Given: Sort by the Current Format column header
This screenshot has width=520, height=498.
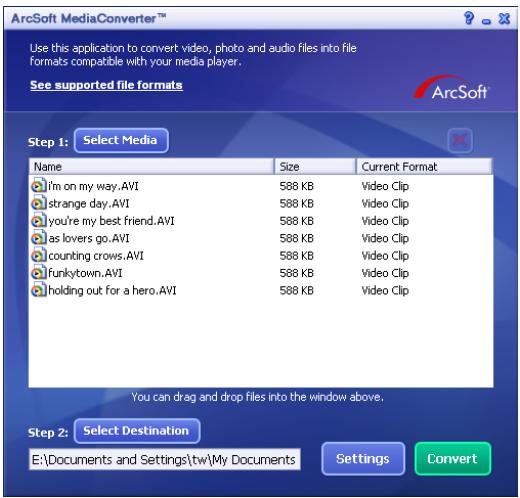Looking at the screenshot, I should pos(424,166).
